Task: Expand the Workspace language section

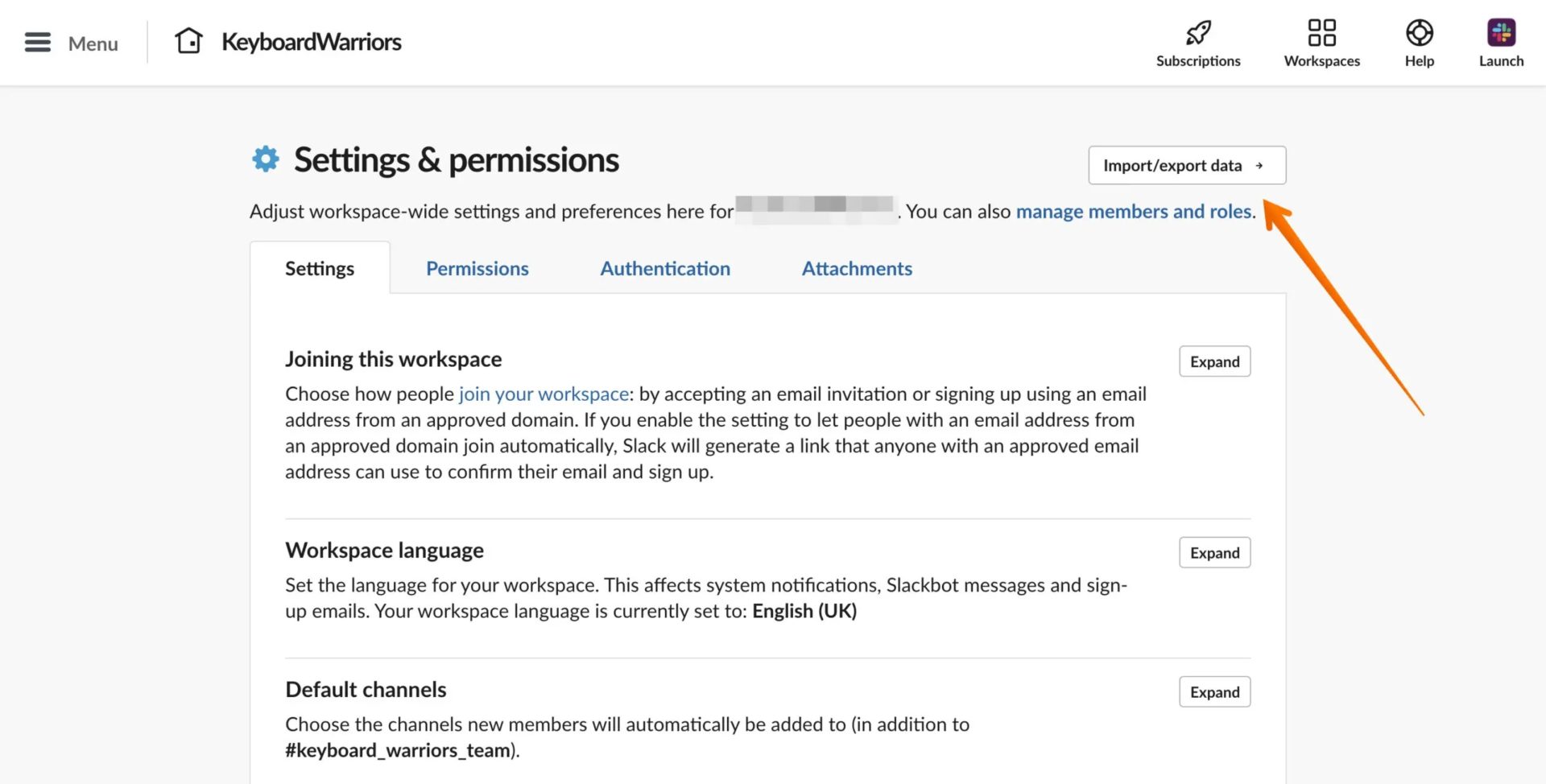Action: click(x=1214, y=553)
